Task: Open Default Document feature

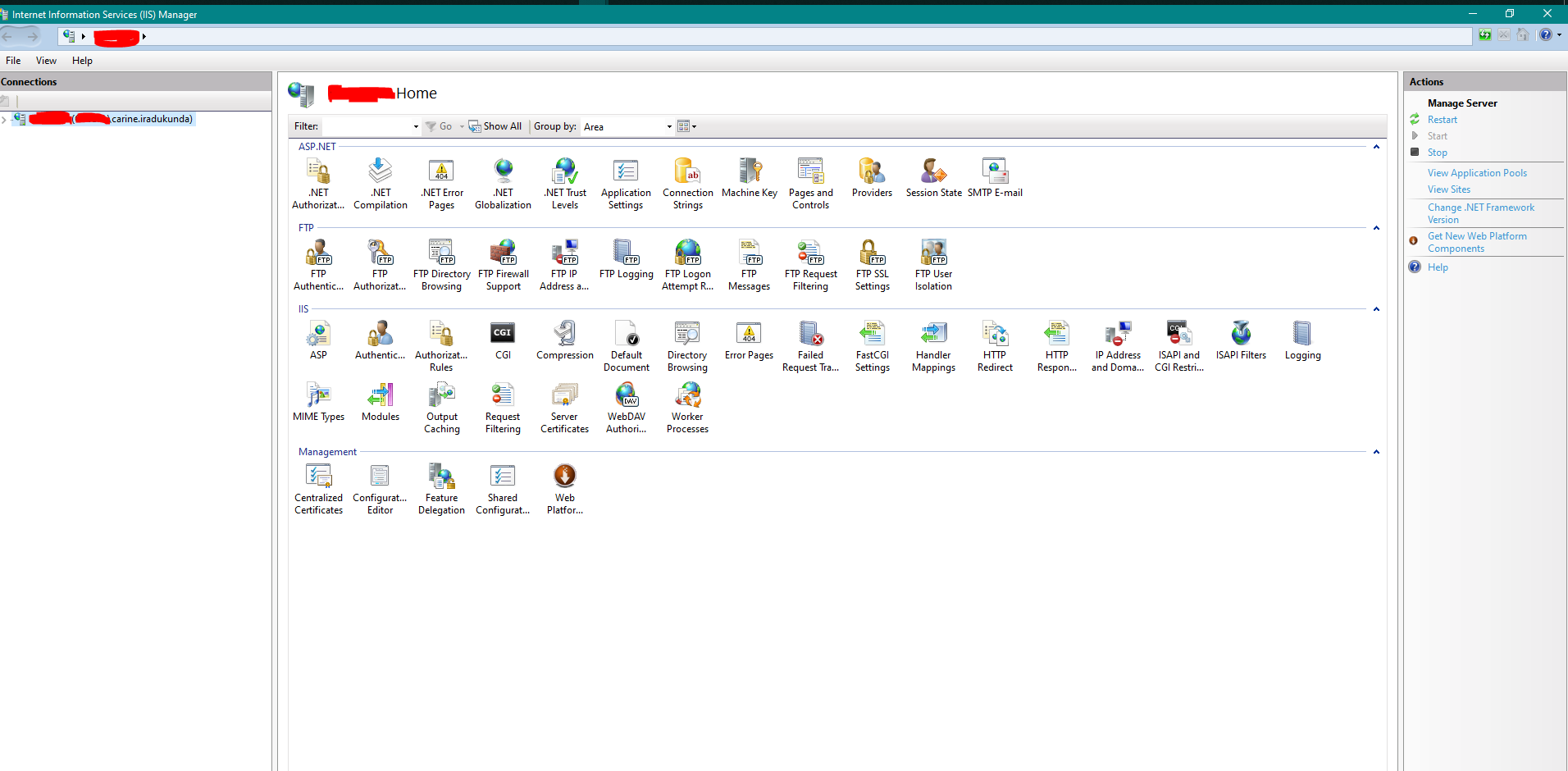Action: [627, 346]
